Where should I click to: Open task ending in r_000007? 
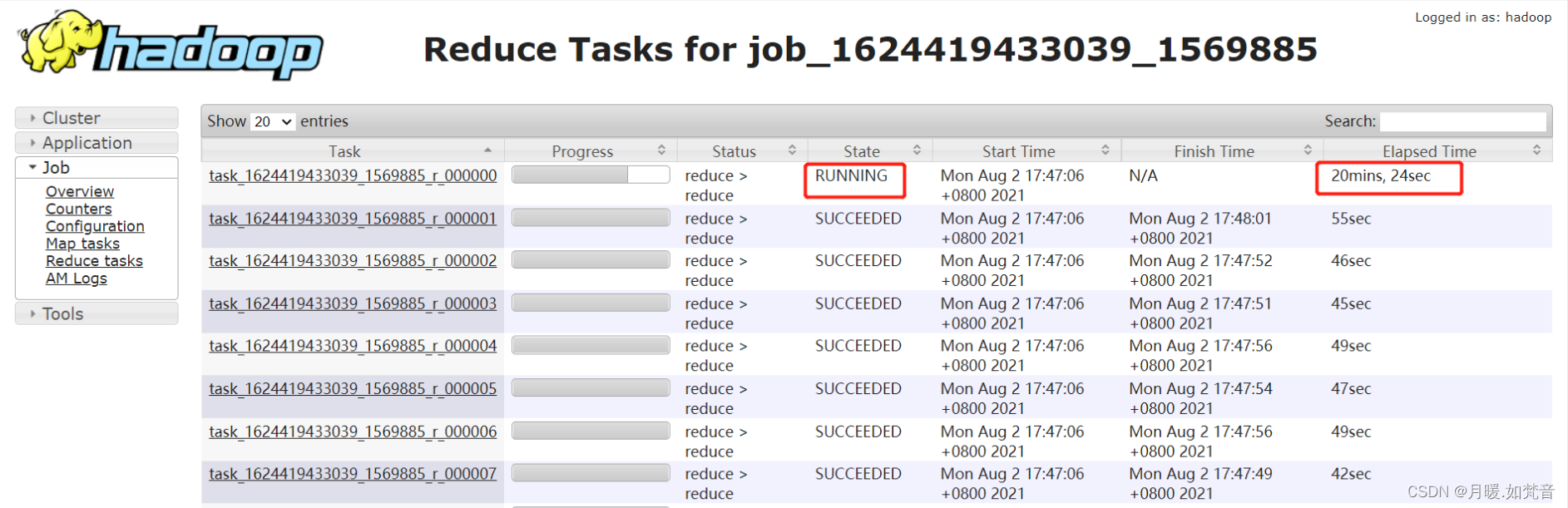click(x=353, y=474)
